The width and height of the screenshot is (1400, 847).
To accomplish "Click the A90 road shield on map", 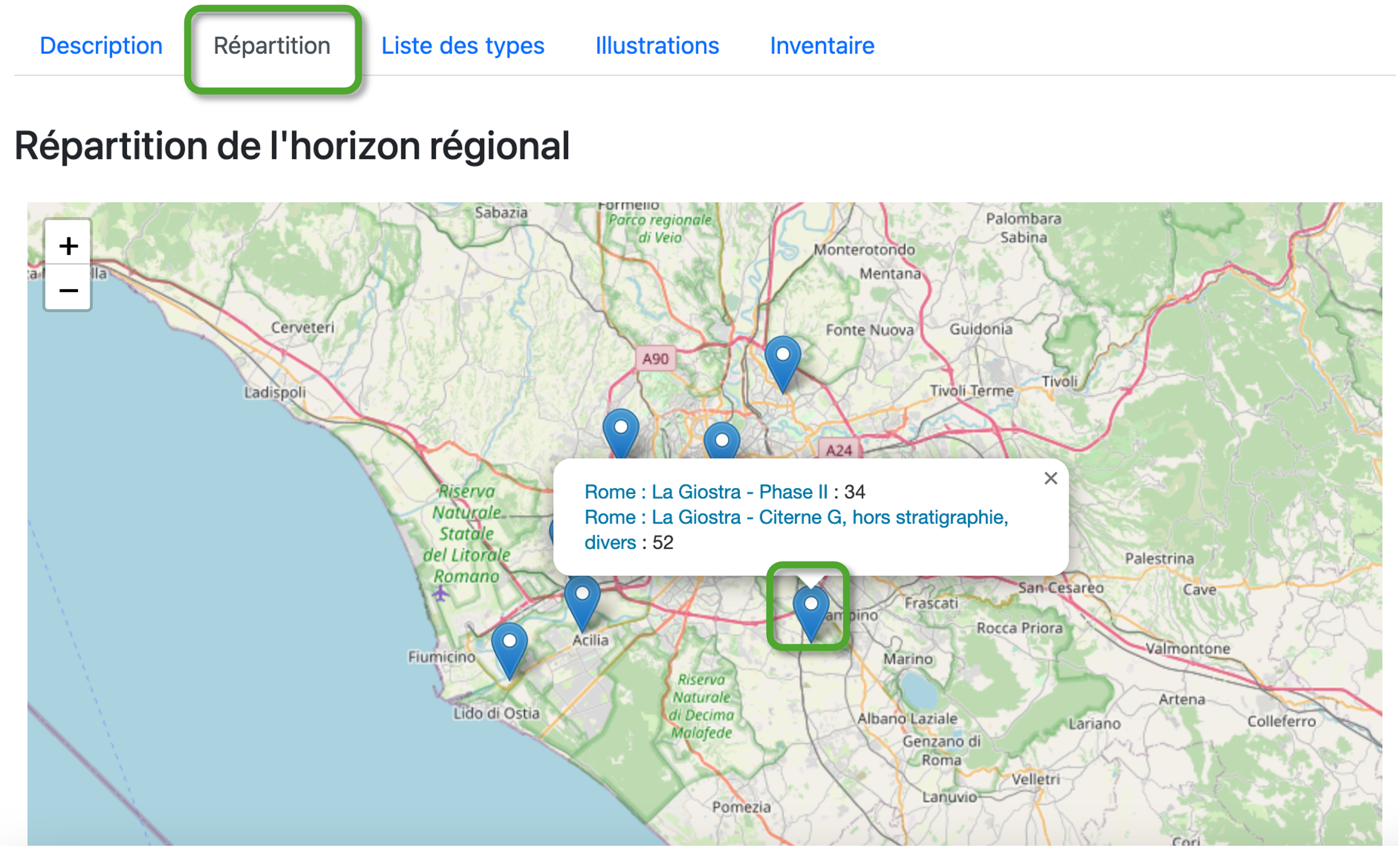I will point(655,358).
